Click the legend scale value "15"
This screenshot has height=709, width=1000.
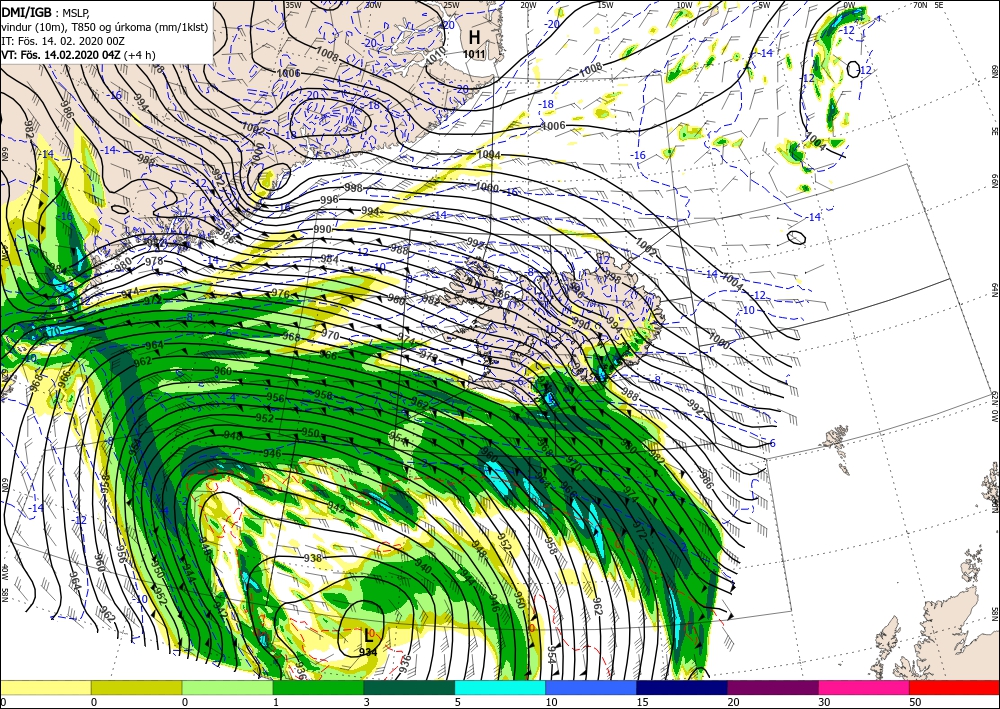coord(642,702)
